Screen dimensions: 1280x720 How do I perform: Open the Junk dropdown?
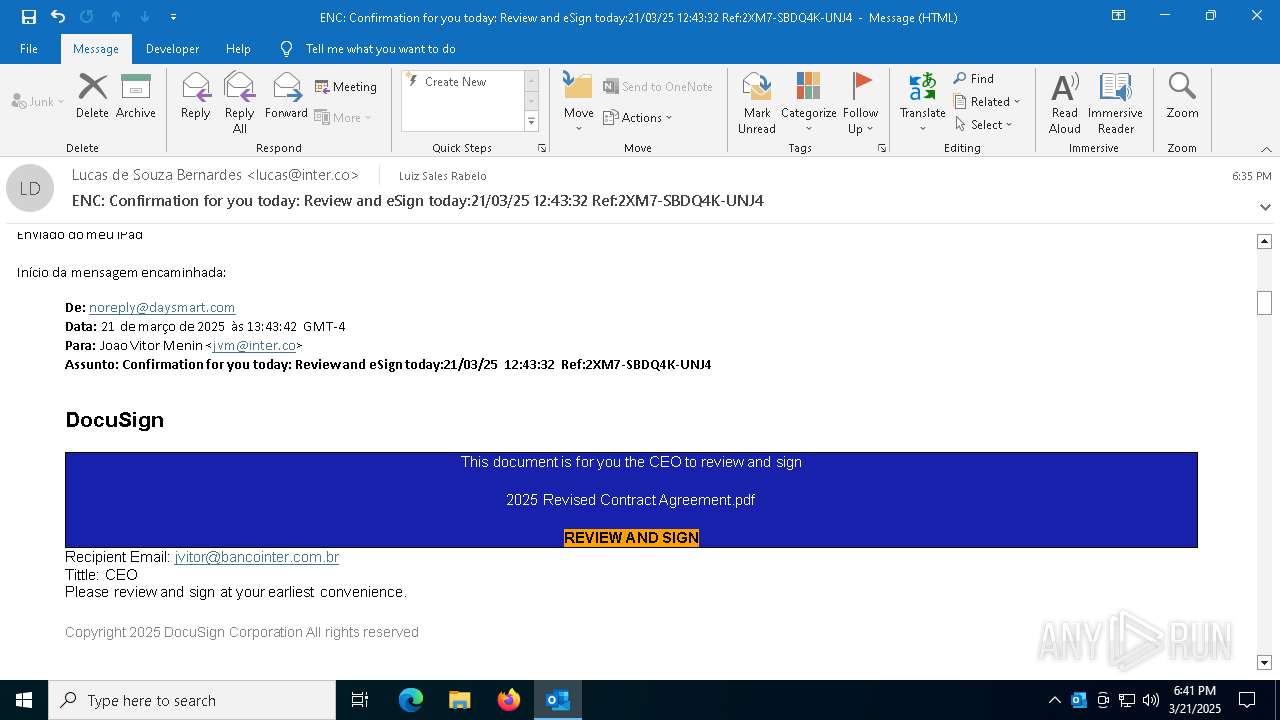[38, 101]
